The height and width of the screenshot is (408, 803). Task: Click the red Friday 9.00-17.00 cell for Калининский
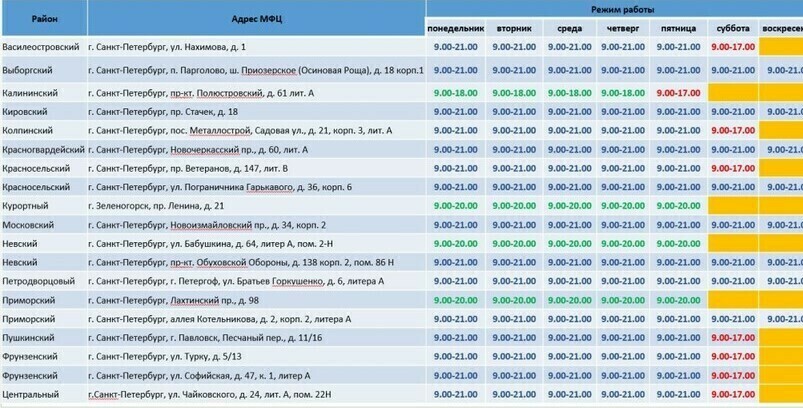678,92
